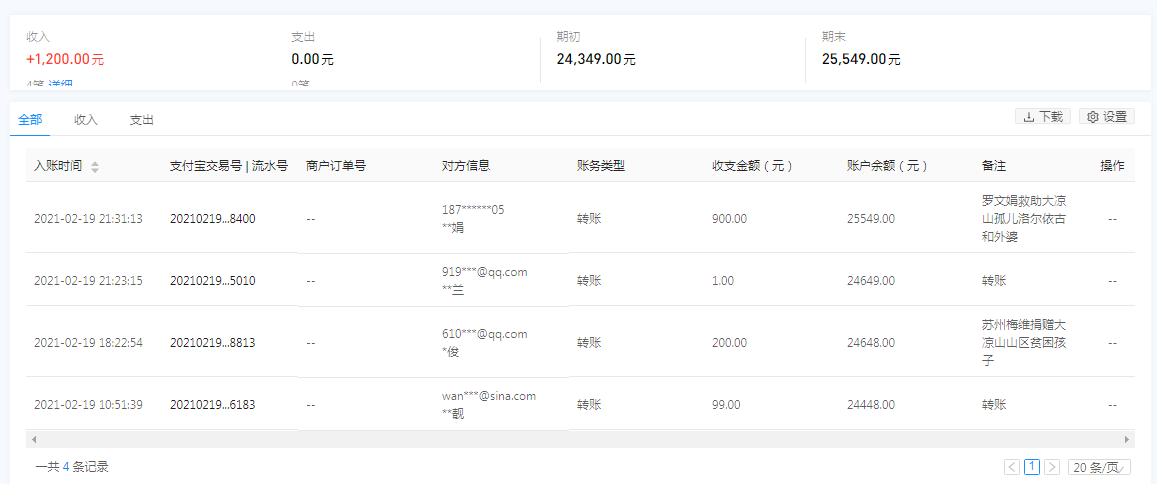Click the table's horizontal scrollbar track
Image resolution: width=1157 pixels, height=484 pixels.
click(x=580, y=439)
